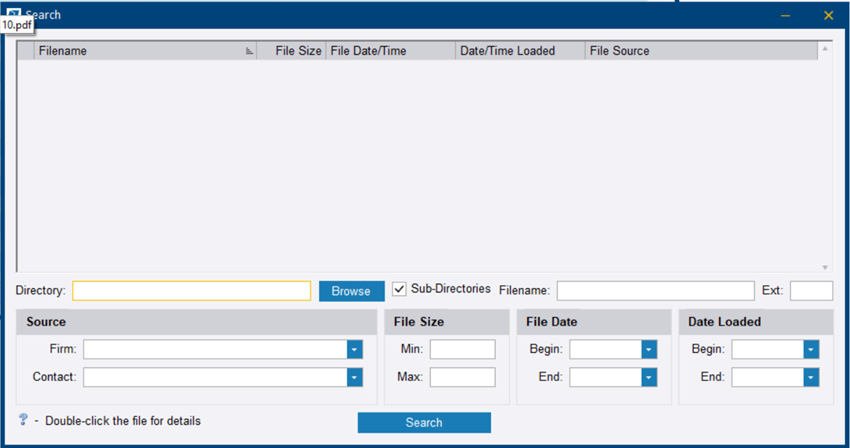The image size is (850, 448).
Task: Open the Date Loaded Begin dropdown
Action: point(811,349)
